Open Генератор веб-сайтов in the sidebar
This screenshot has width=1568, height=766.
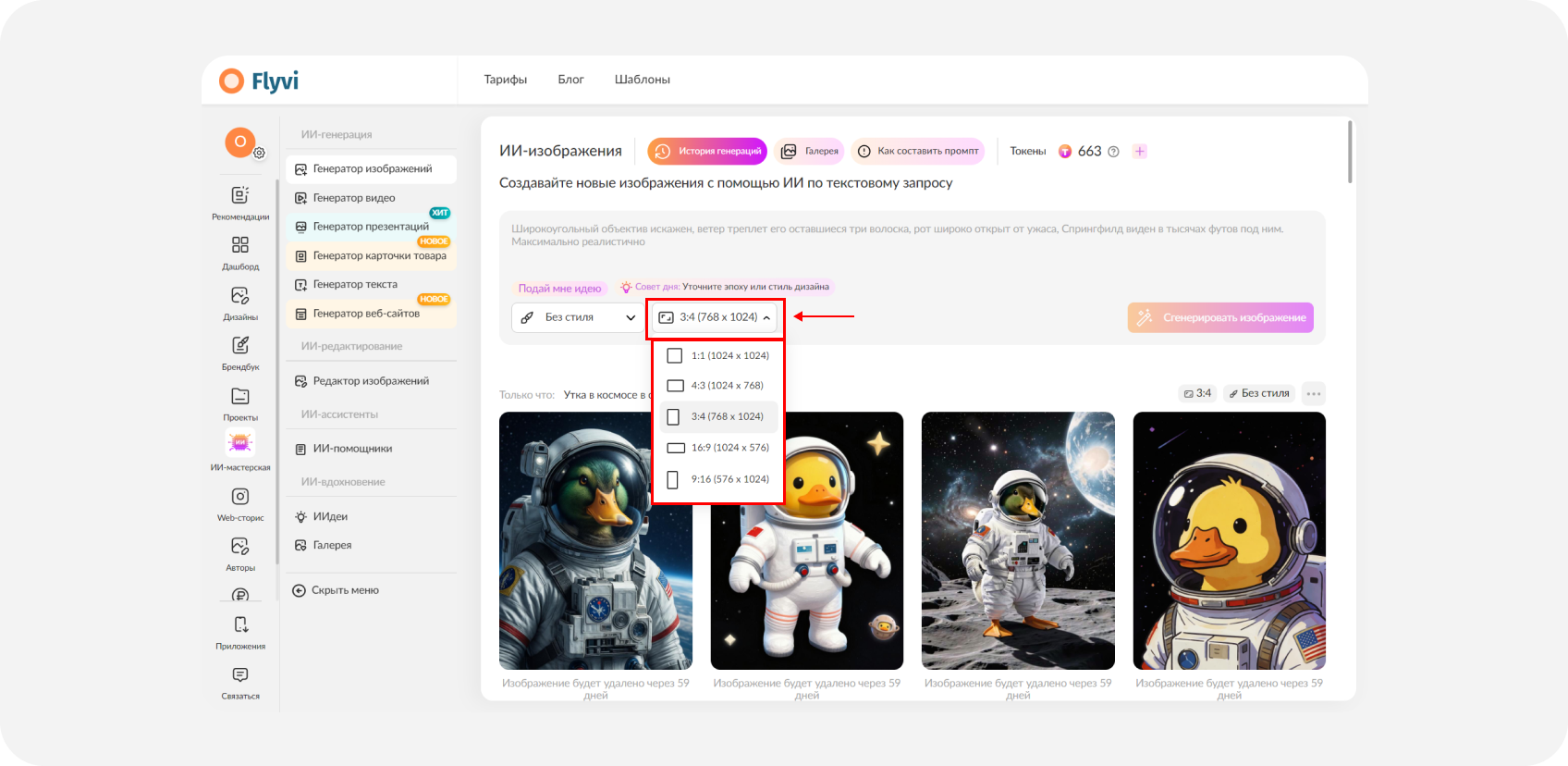click(x=372, y=314)
